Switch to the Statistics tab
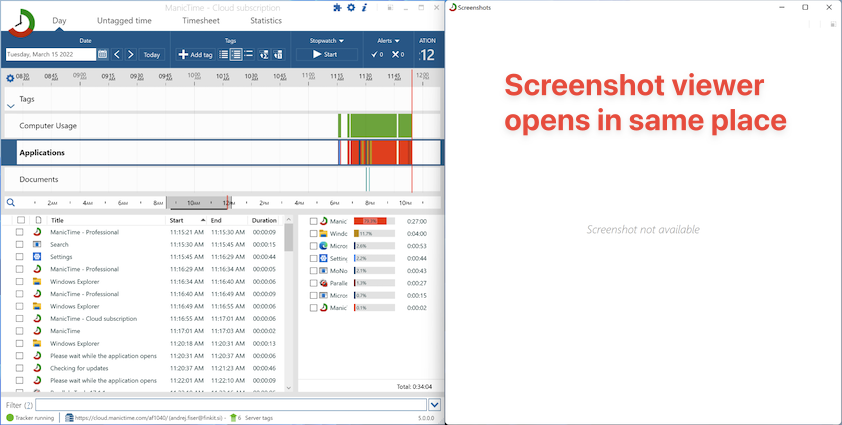This screenshot has height=425, width=842. (266, 20)
